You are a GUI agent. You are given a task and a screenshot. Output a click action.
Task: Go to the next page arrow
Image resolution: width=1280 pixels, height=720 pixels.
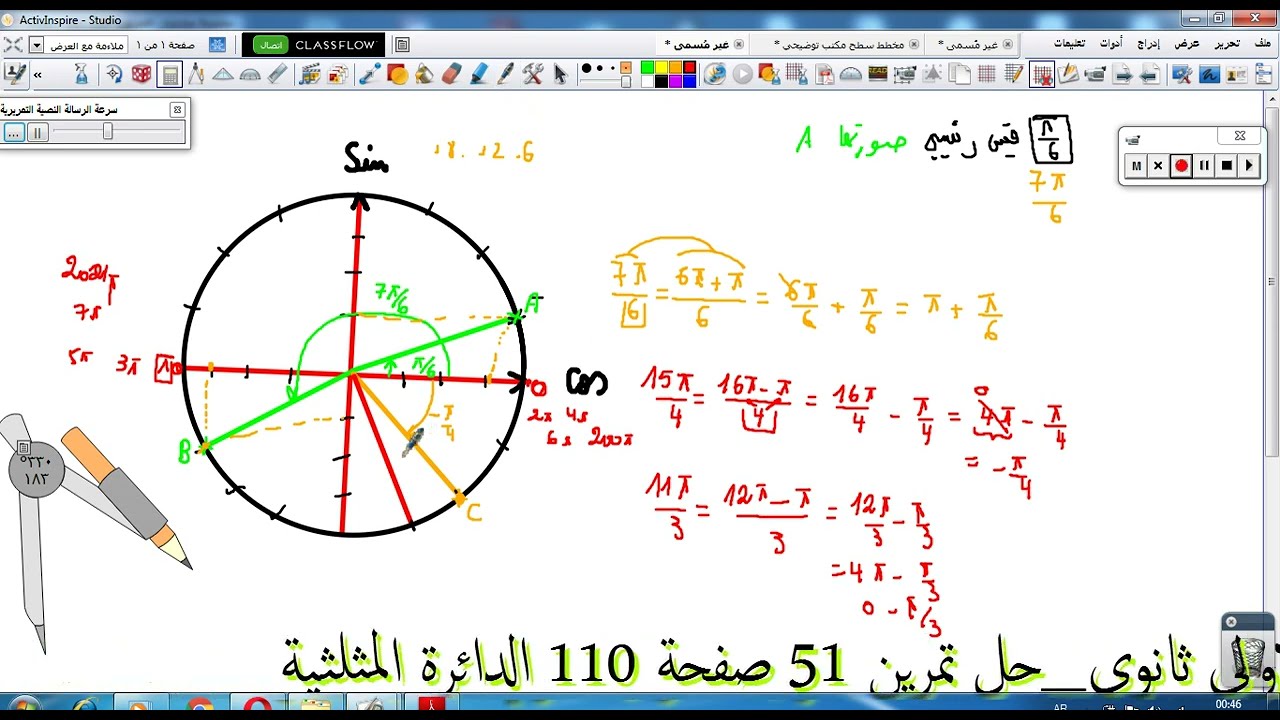tap(1123, 74)
